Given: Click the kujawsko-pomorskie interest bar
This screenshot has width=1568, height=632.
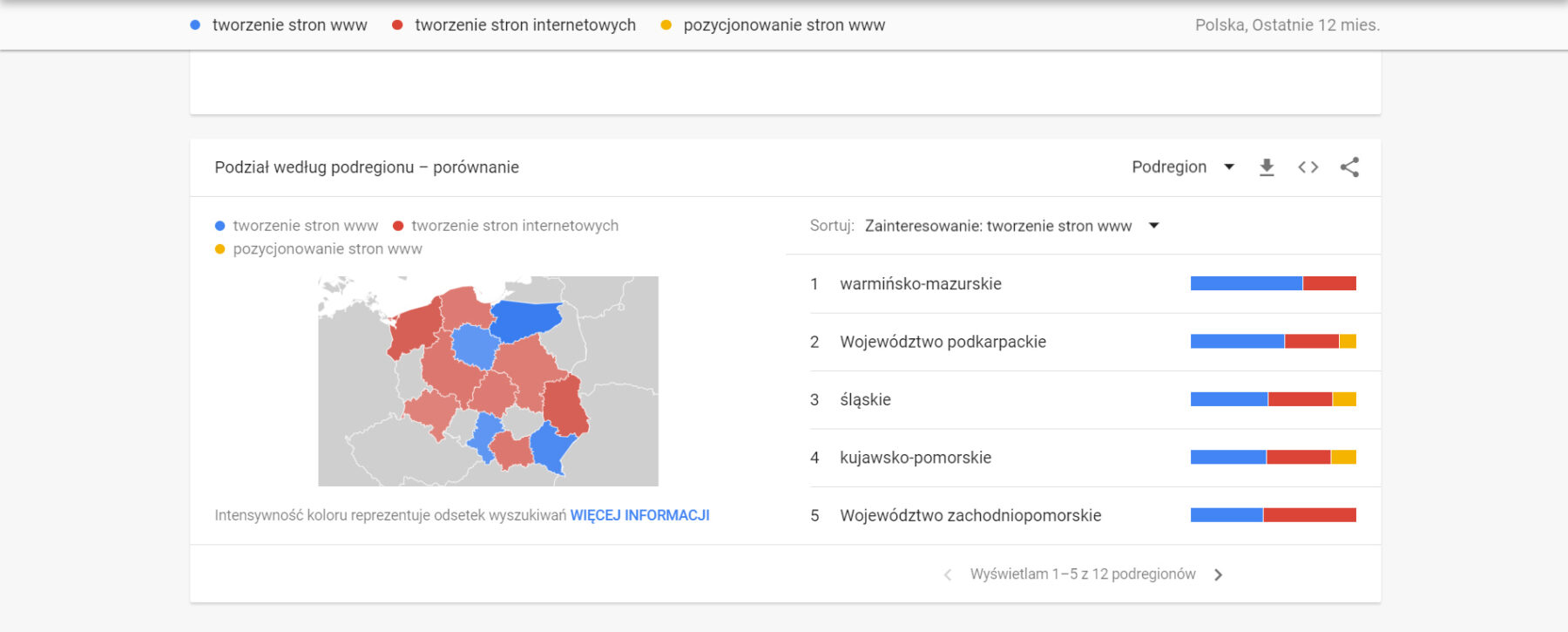Looking at the screenshot, I should pyautogui.click(x=1274, y=457).
